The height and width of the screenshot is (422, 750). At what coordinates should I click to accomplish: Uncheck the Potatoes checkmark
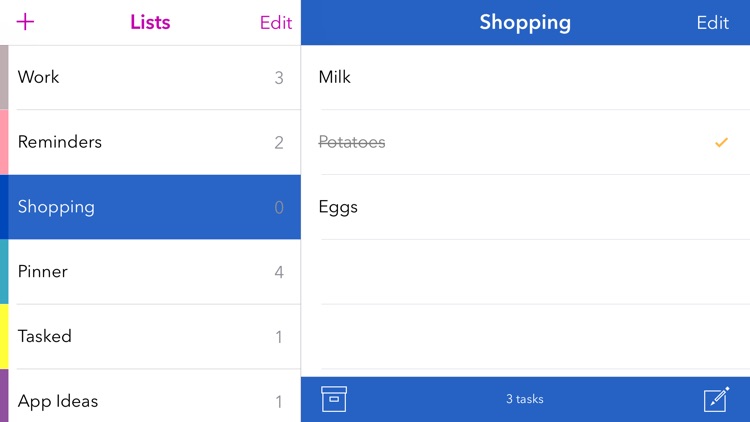721,143
